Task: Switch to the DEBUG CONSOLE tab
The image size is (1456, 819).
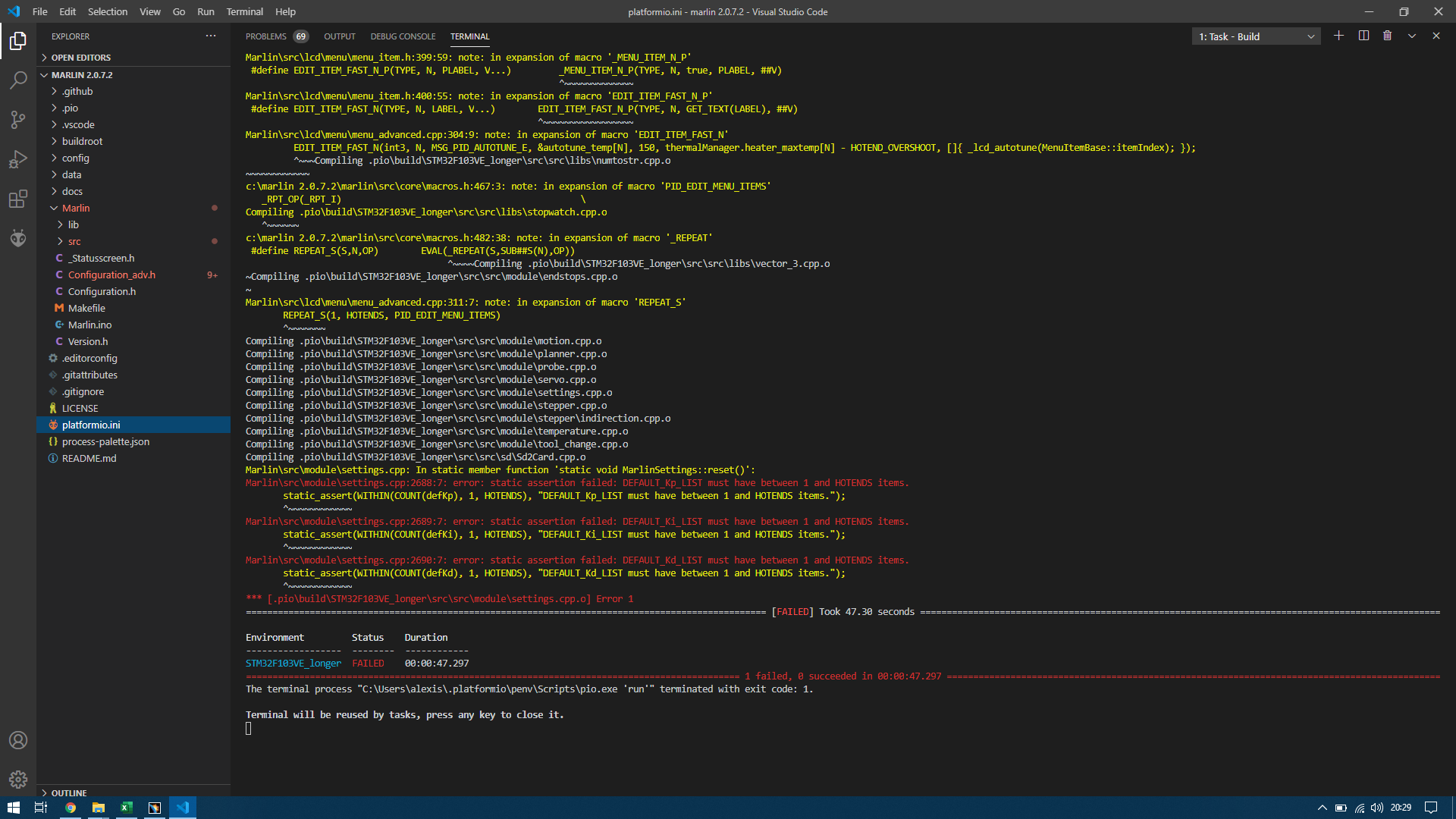Action: pos(403,36)
